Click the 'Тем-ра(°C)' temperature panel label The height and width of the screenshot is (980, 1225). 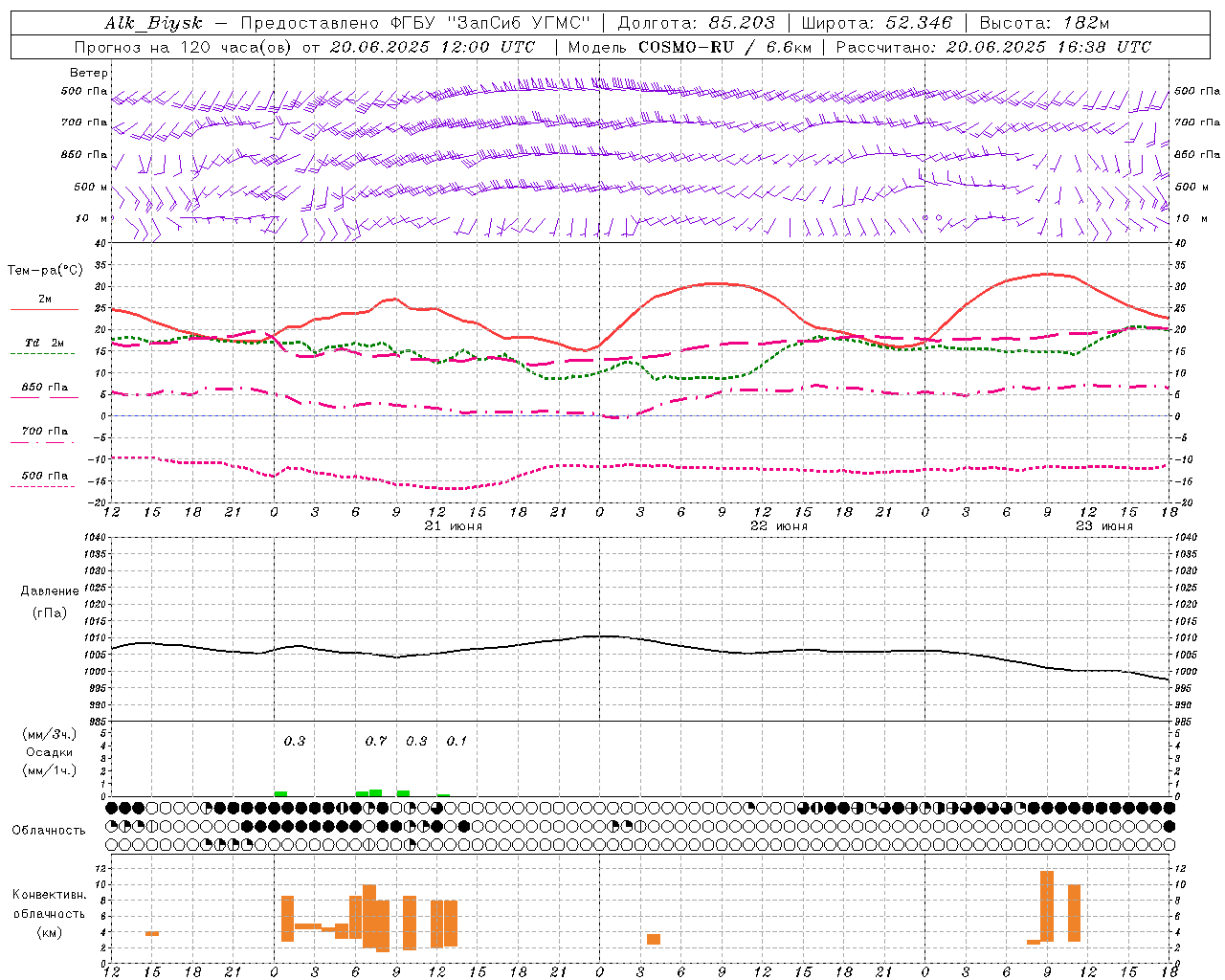click(x=45, y=271)
